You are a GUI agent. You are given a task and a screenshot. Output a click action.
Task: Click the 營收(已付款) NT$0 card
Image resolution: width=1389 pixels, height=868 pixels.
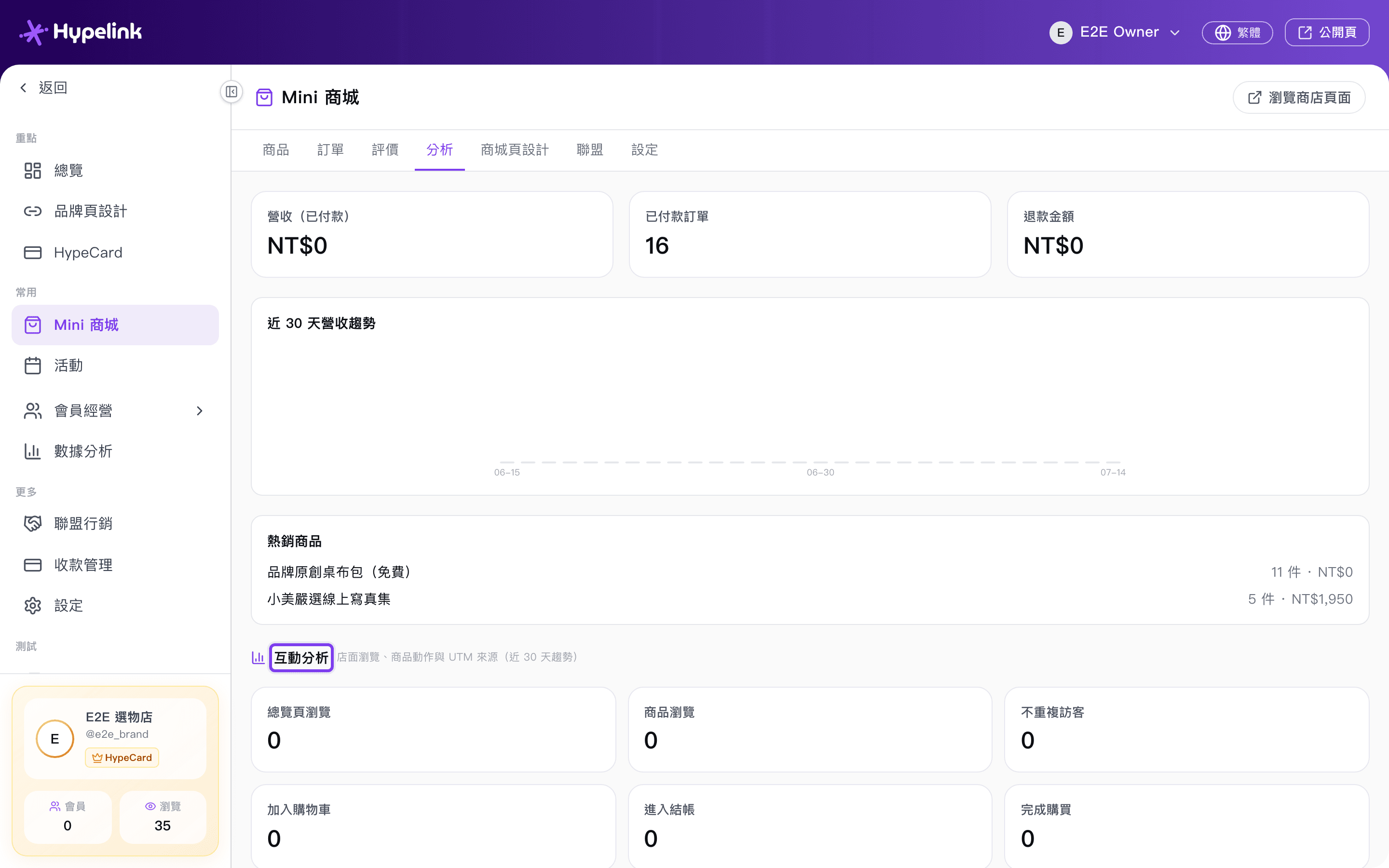point(432,234)
